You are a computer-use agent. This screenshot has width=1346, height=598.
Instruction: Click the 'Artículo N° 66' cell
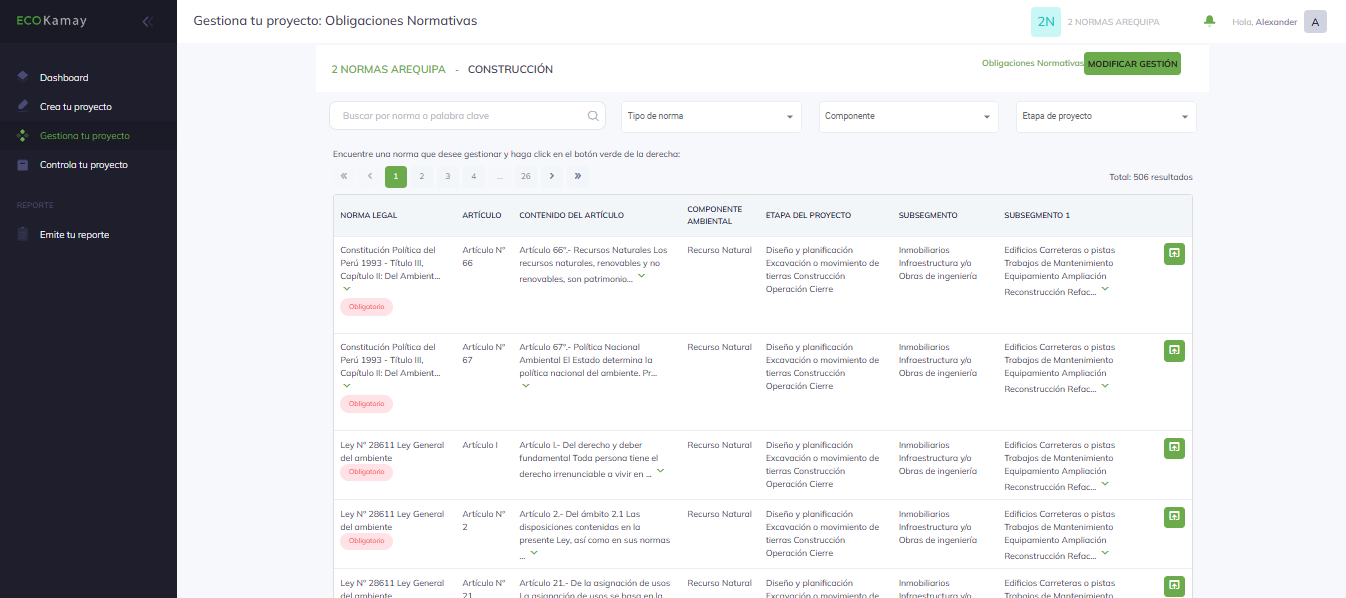point(484,256)
